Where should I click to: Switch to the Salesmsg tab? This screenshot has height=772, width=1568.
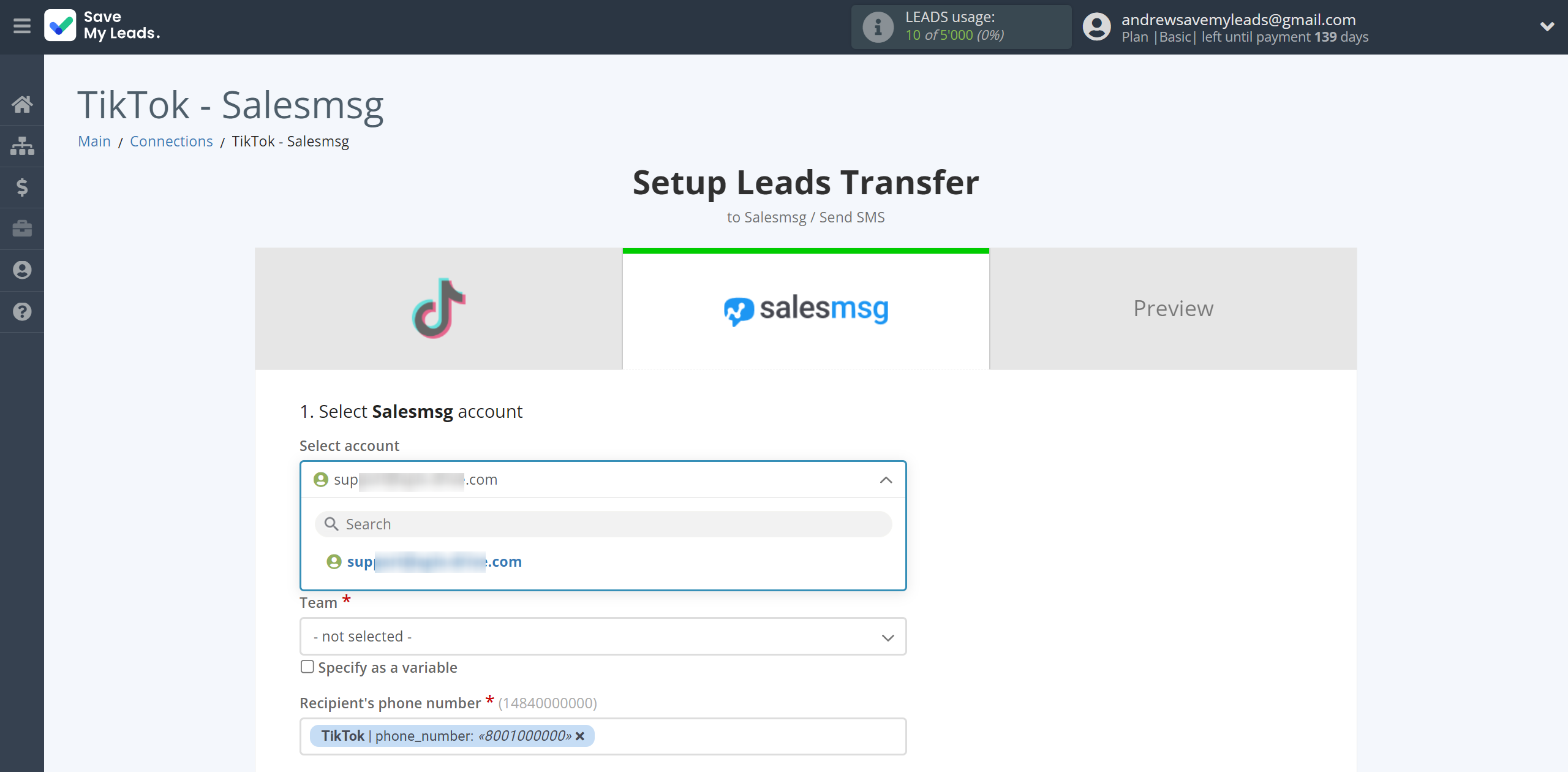[x=806, y=308]
